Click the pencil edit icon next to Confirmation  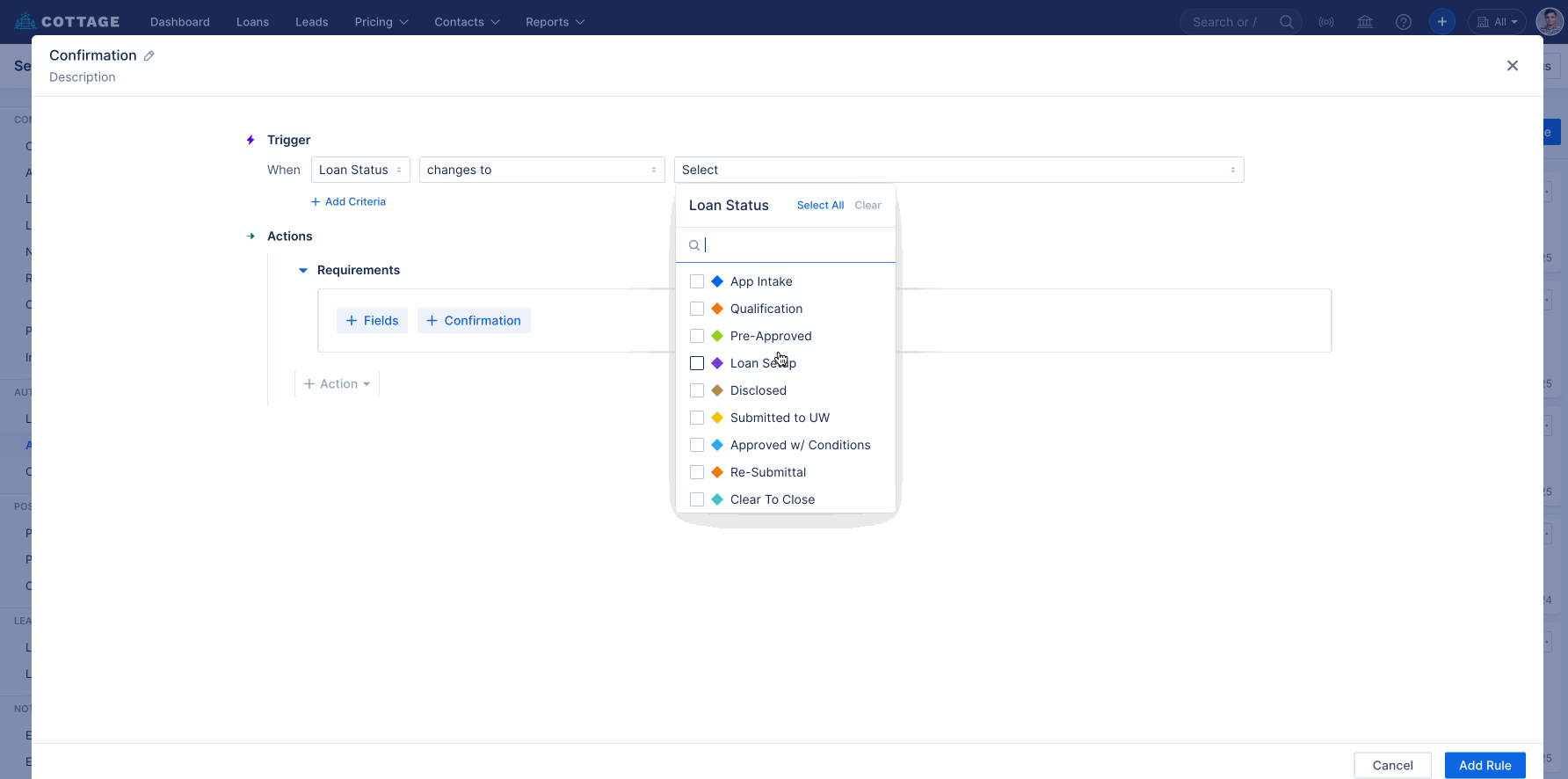point(149,55)
